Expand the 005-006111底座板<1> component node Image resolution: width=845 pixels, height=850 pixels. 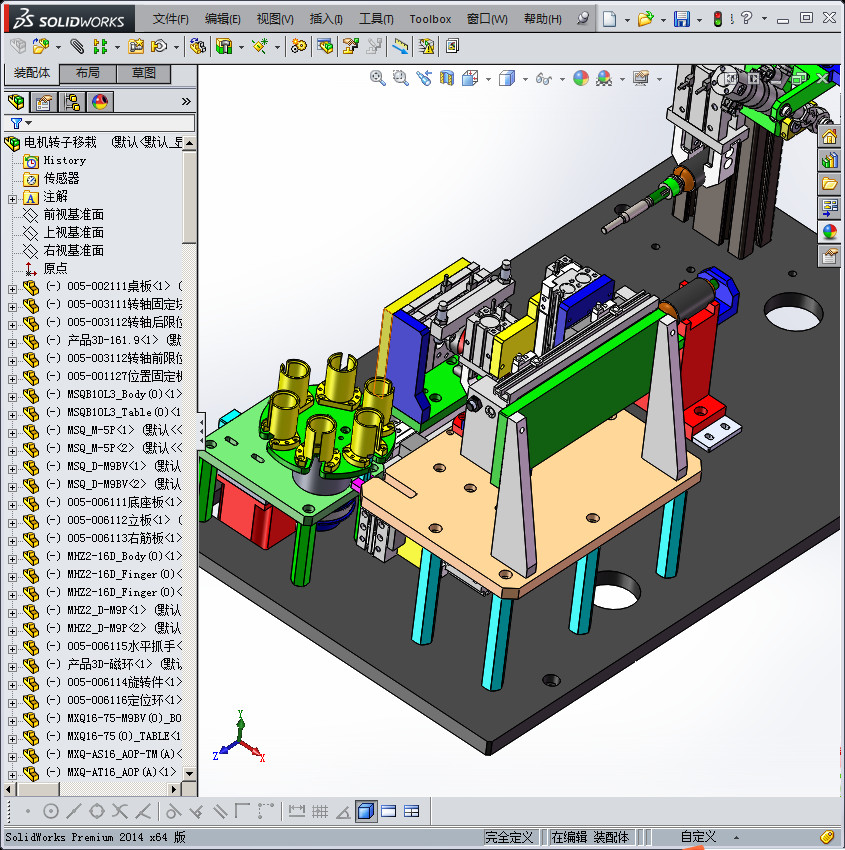pos(12,505)
